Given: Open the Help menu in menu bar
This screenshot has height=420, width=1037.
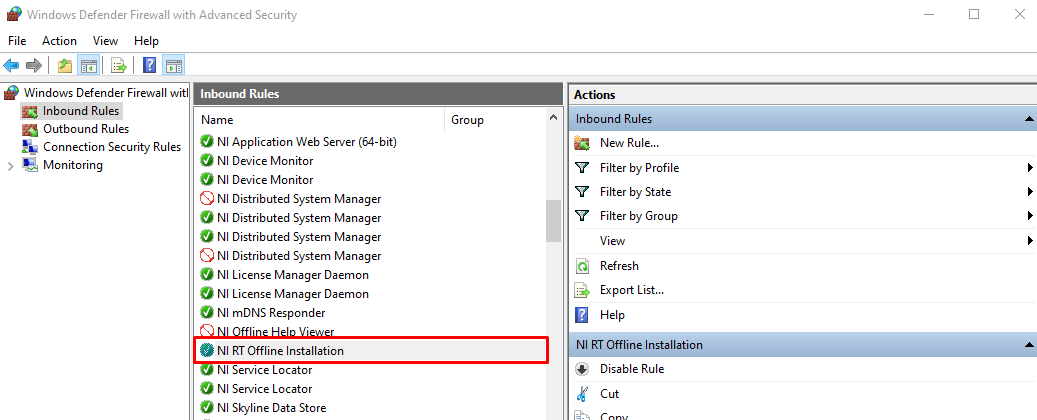Looking at the screenshot, I should pyautogui.click(x=146, y=41).
